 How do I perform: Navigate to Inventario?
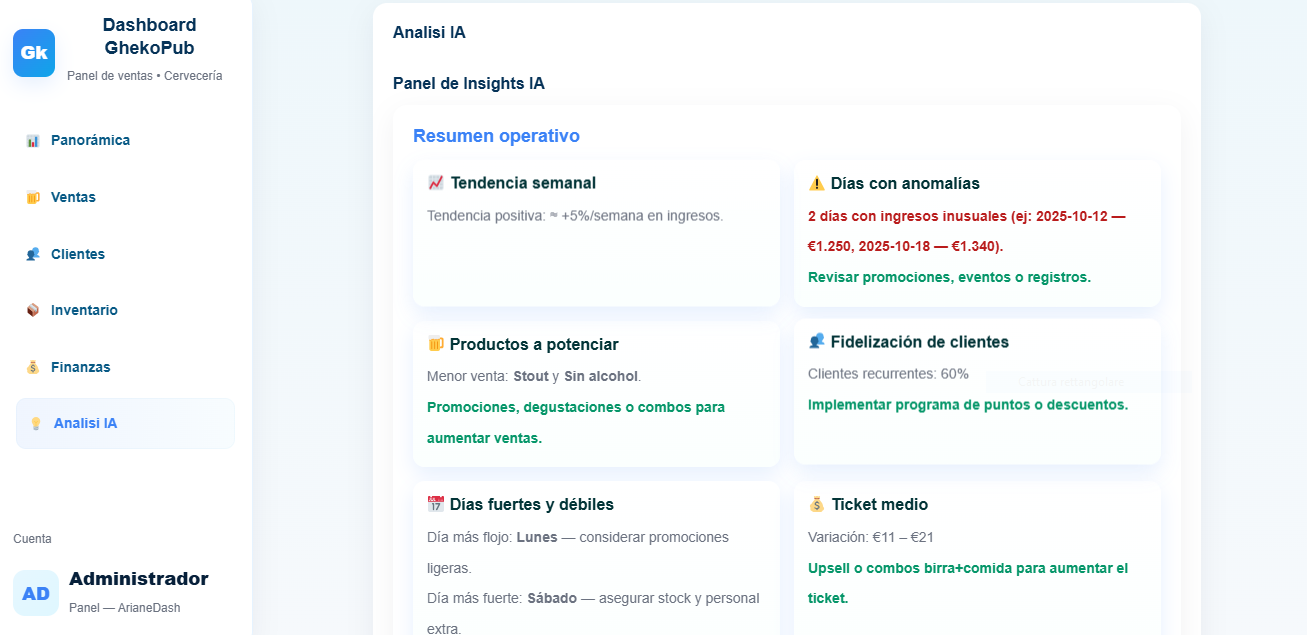click(x=84, y=311)
